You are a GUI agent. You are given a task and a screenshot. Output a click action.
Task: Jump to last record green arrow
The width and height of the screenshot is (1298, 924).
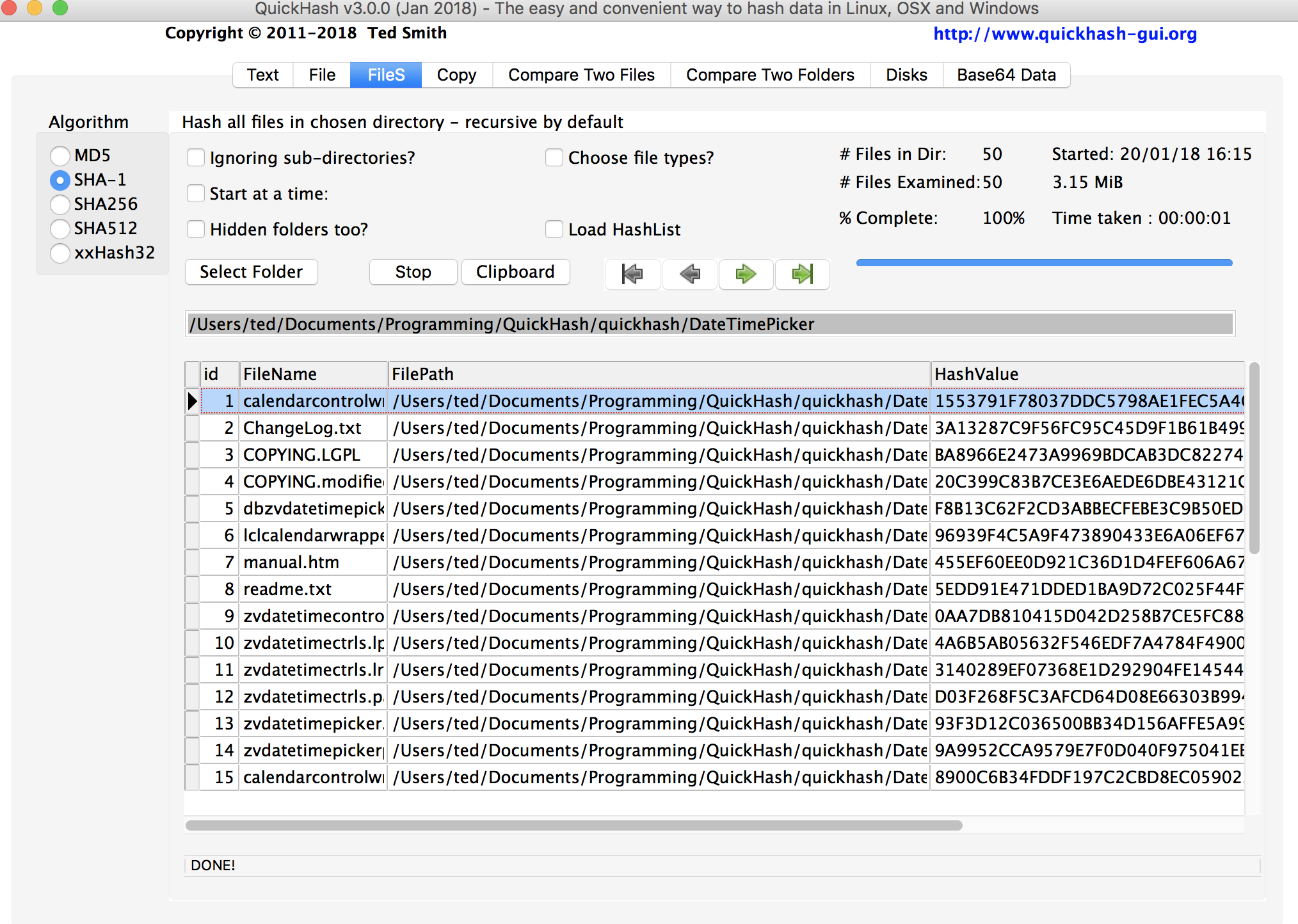pyautogui.click(x=802, y=274)
